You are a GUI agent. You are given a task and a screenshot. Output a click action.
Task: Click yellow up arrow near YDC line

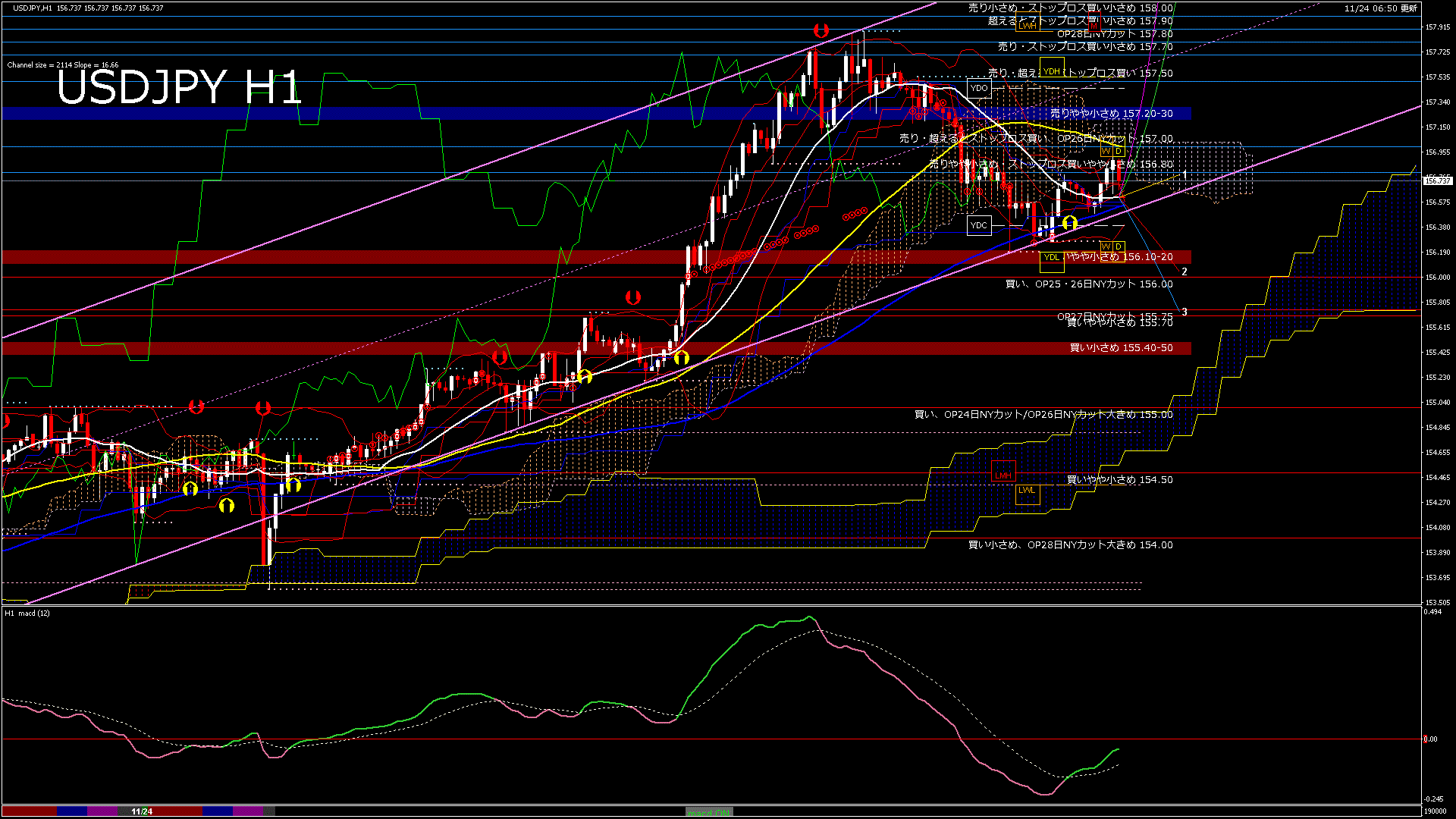click(x=1069, y=222)
